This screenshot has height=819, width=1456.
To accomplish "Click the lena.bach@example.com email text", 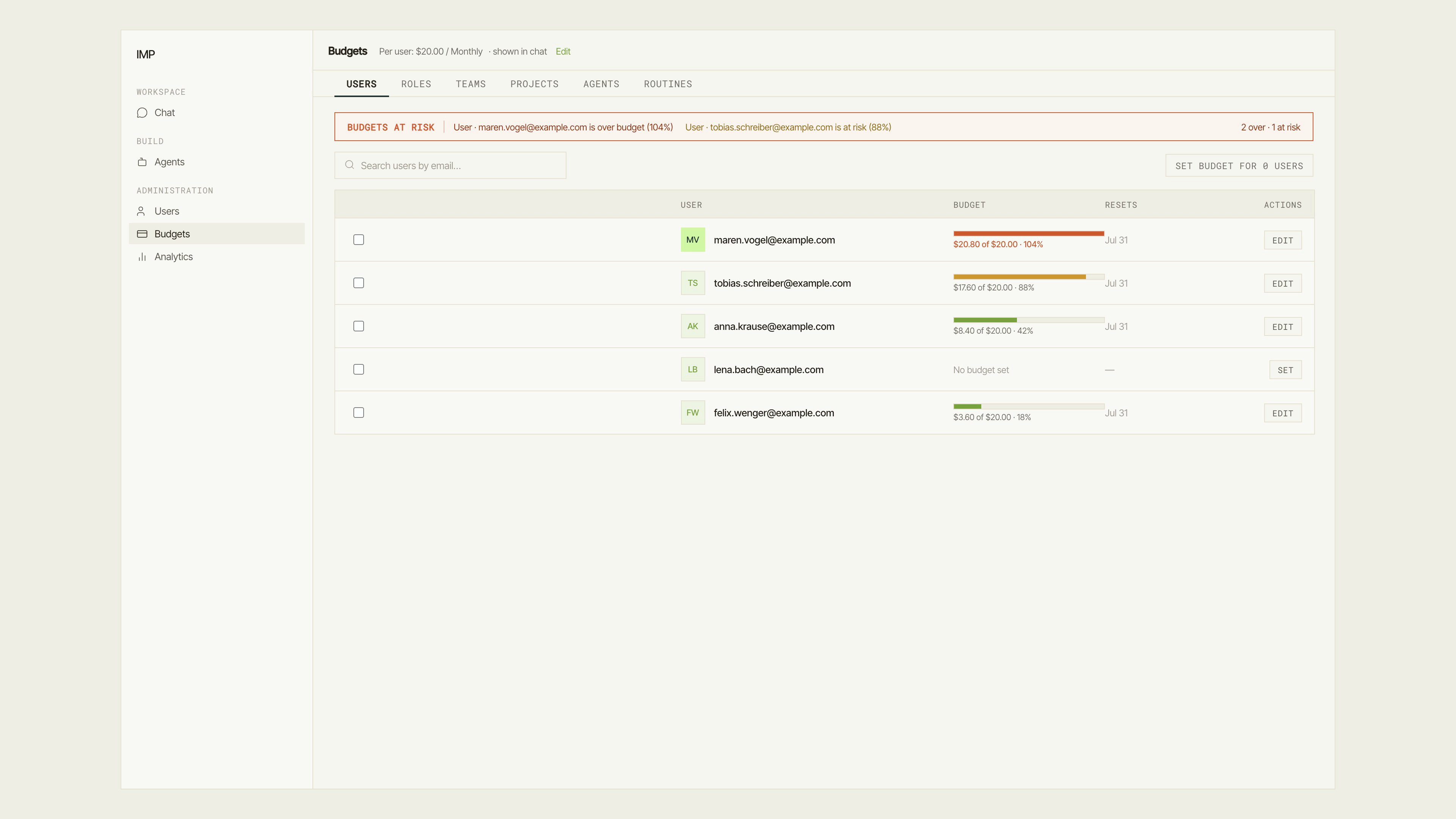I will (x=769, y=370).
